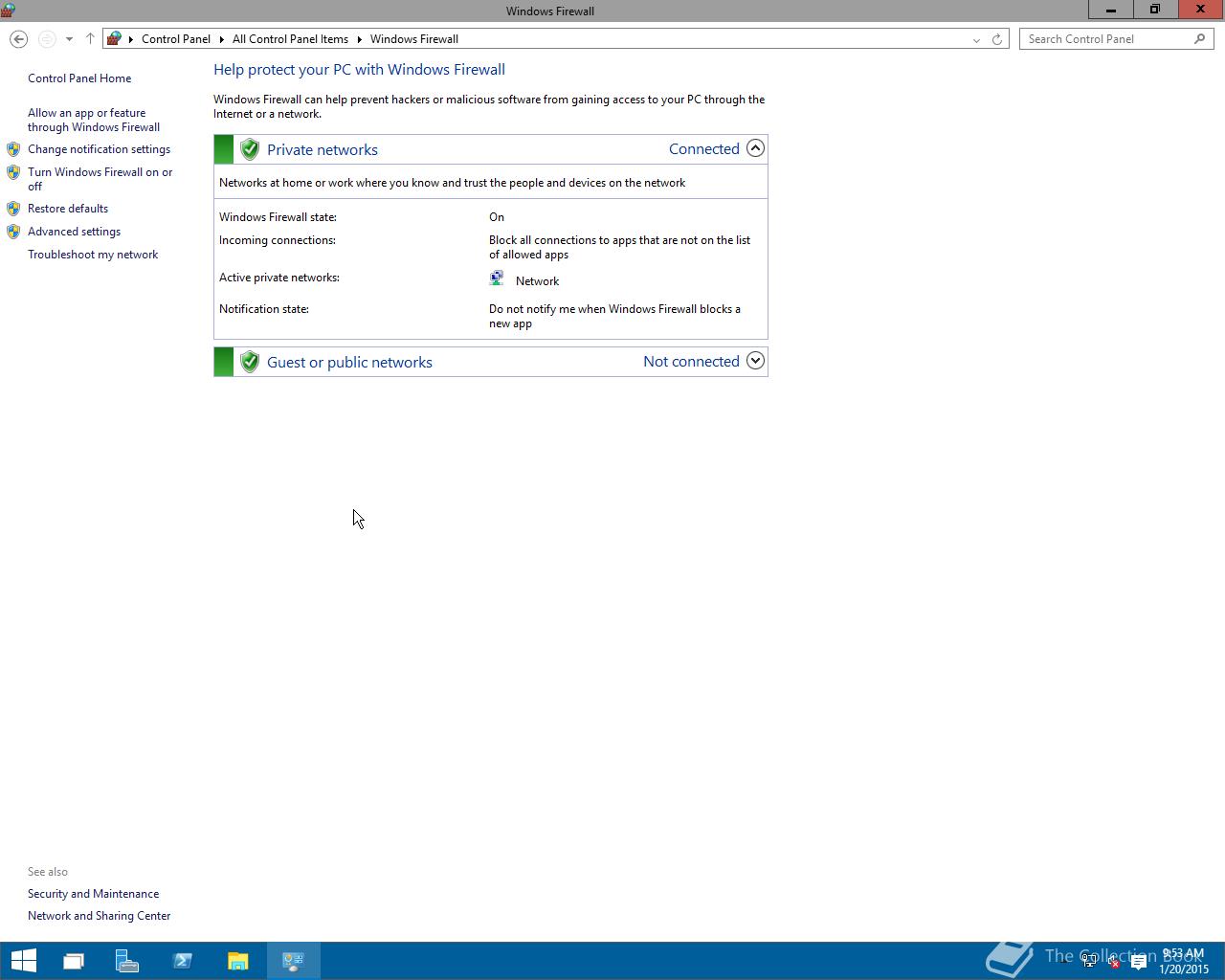
Task: Click the All Control Panel Items breadcrumb
Action: (x=290, y=39)
